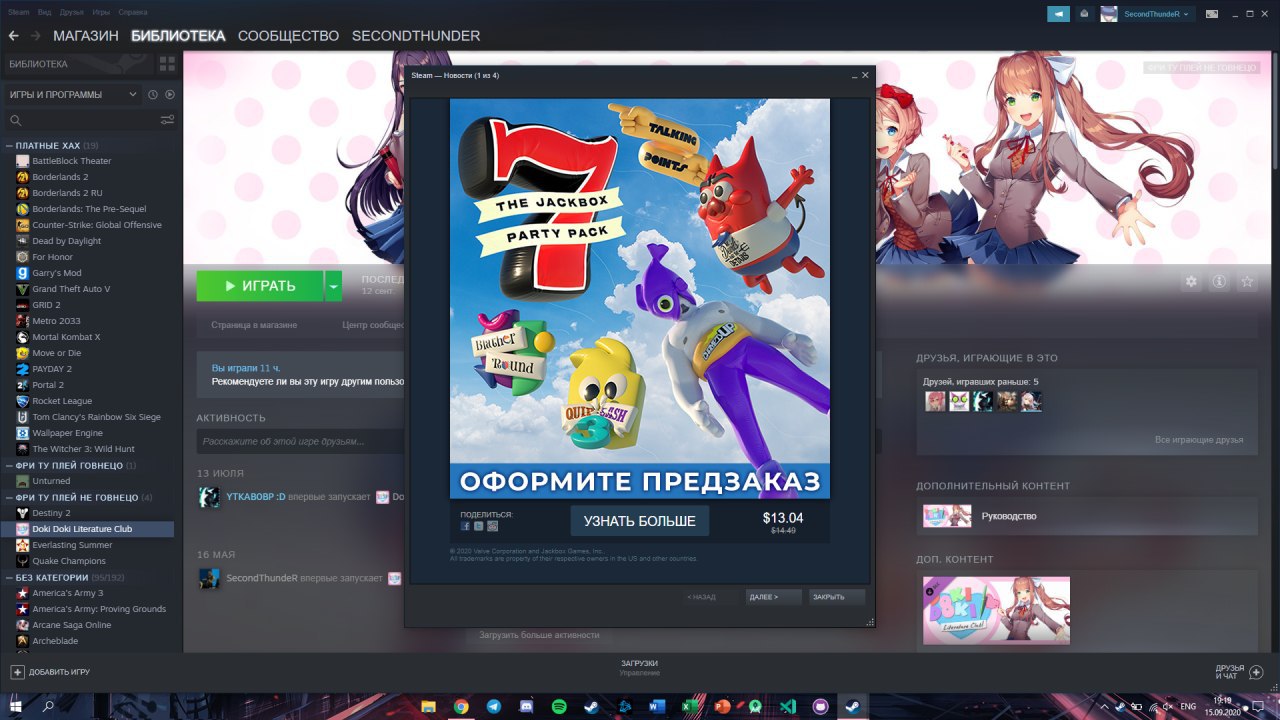Open game settings gear icon
1280x720 pixels.
(x=1191, y=282)
